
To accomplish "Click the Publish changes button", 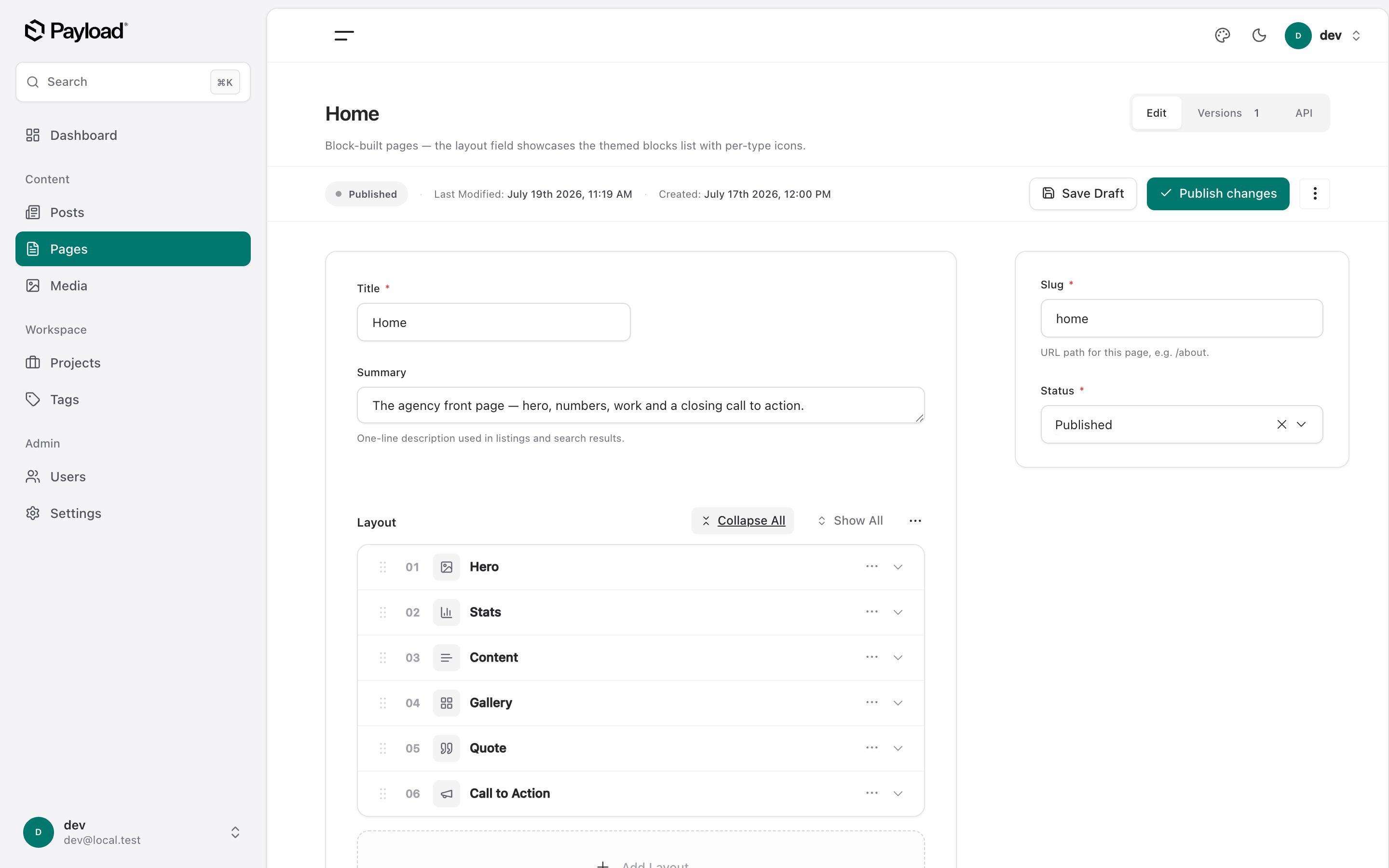I will point(1218,193).
